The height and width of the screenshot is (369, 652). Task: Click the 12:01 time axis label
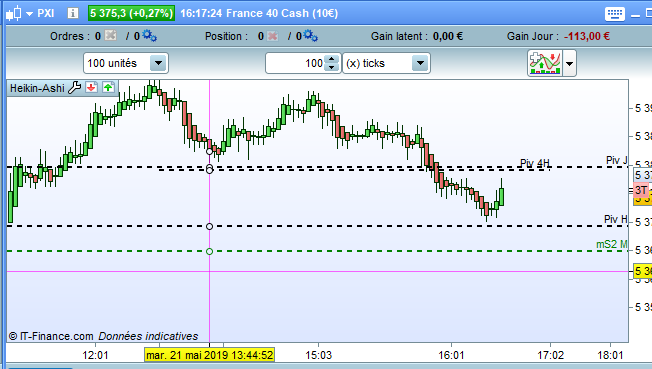pos(95,355)
